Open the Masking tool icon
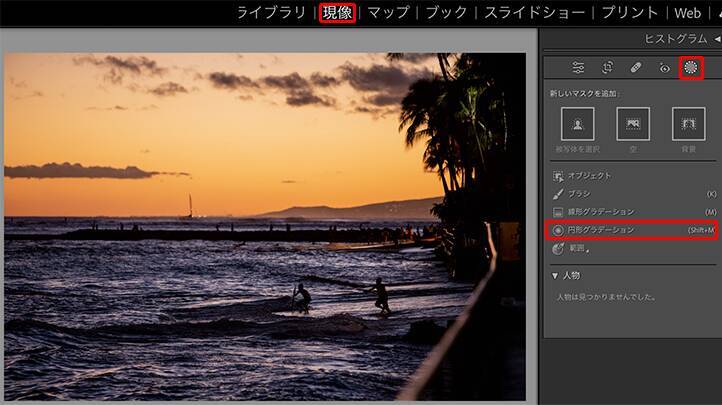The width and height of the screenshot is (722, 405). pyautogui.click(x=691, y=68)
